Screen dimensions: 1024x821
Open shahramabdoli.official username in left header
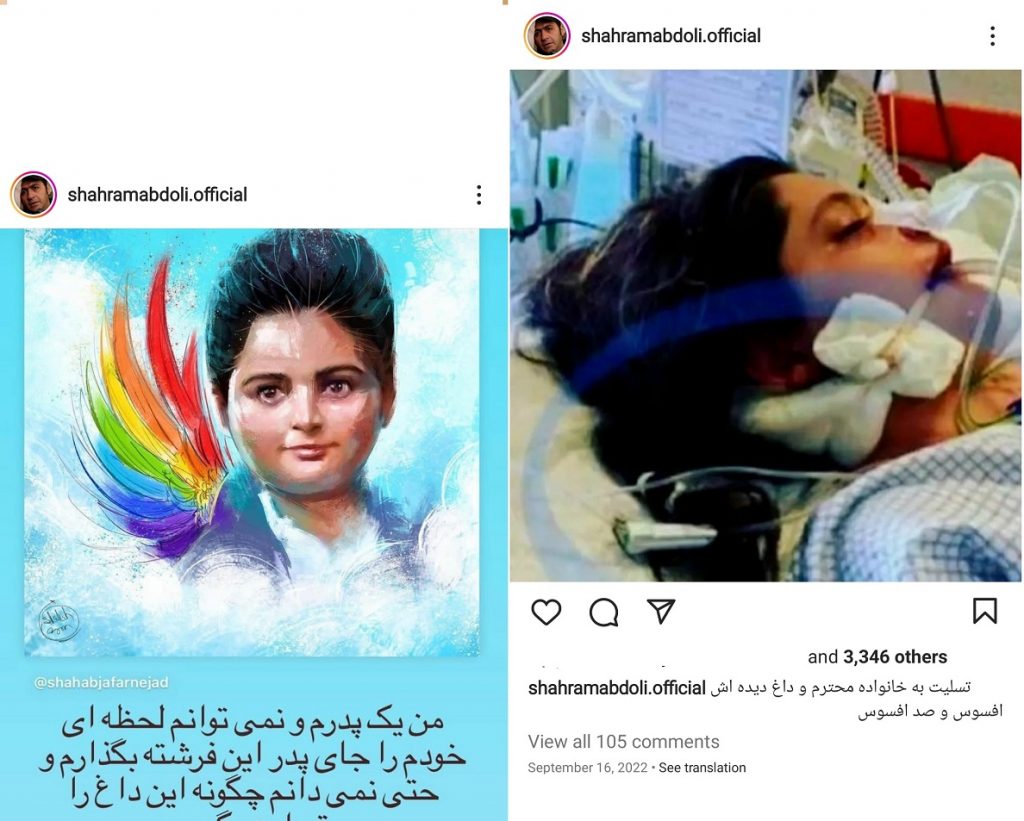click(x=157, y=195)
